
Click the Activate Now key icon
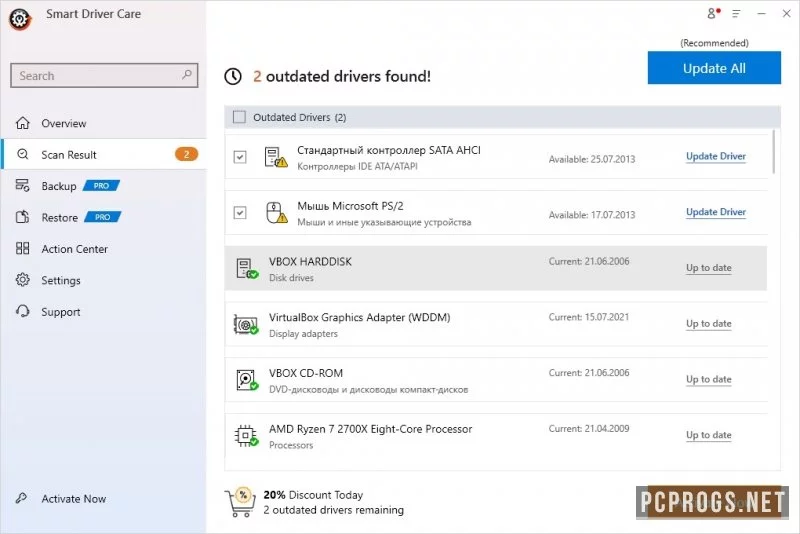coord(21,498)
